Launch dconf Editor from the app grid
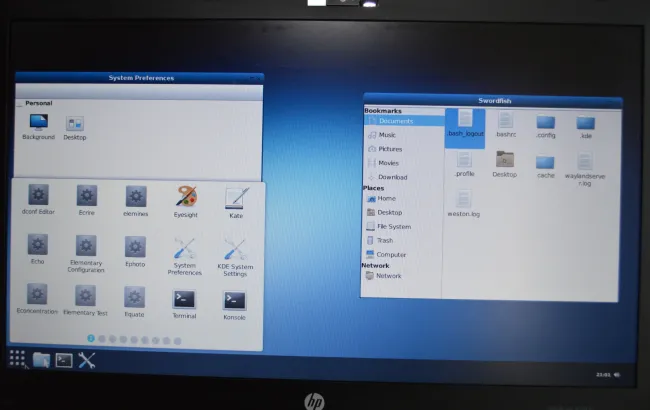 pos(38,200)
